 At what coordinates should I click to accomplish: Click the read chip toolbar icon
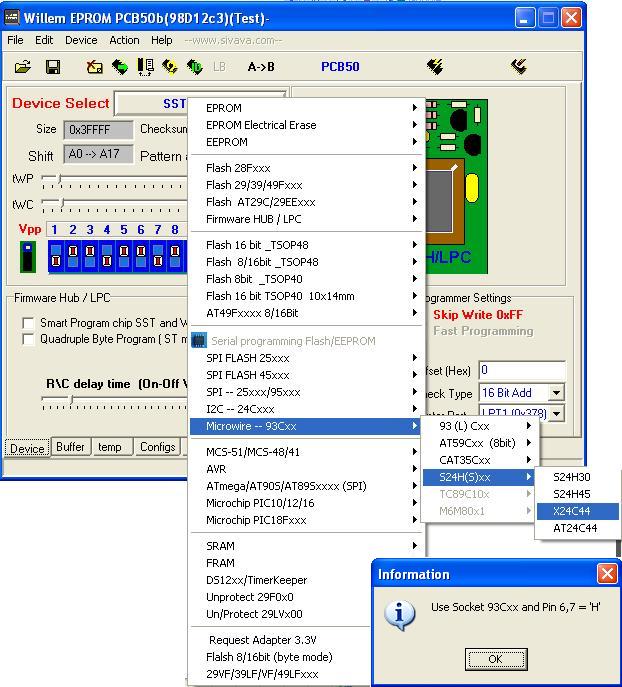coord(120,67)
